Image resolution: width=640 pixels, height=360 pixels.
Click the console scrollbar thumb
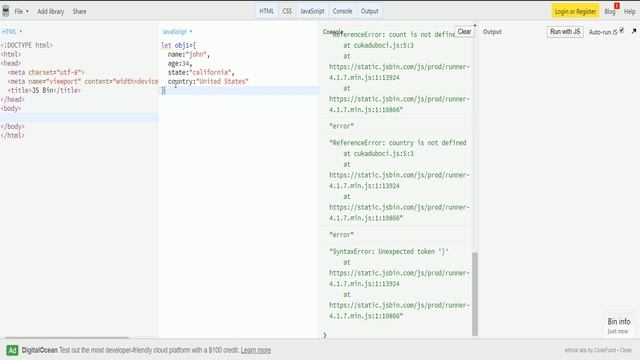475,294
